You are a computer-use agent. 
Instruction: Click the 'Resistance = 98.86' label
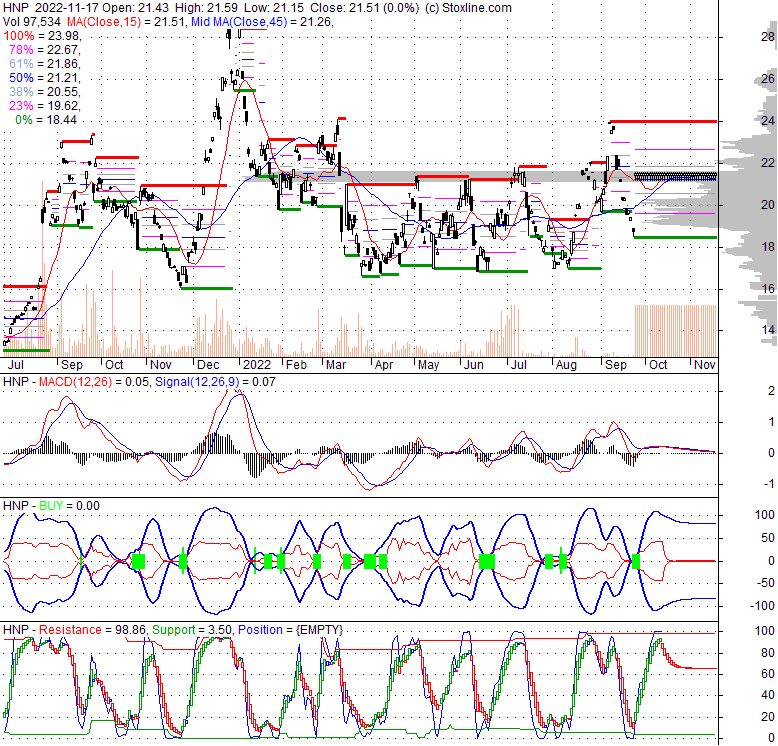tap(92, 630)
